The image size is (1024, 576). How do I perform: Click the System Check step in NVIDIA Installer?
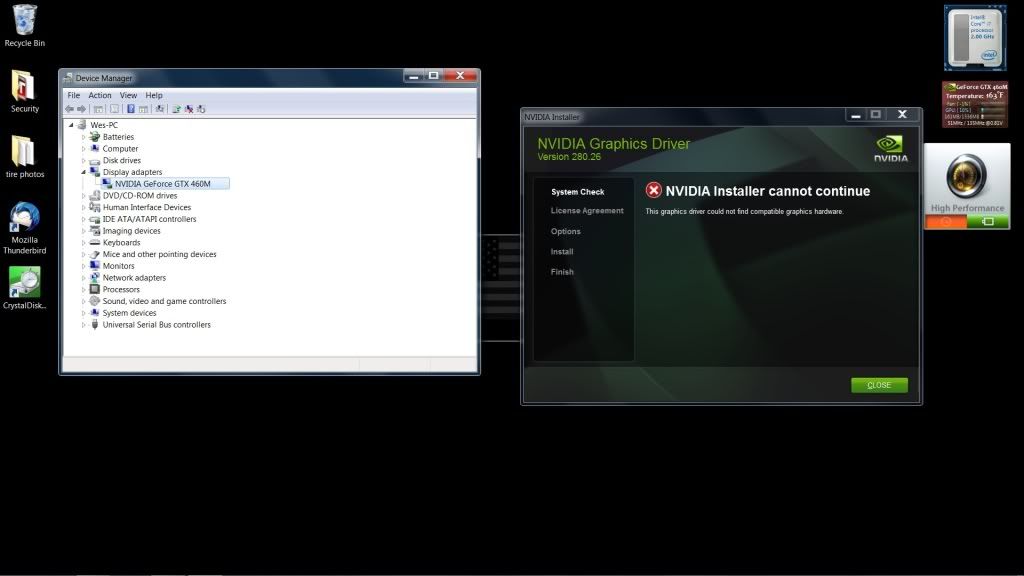pos(577,191)
